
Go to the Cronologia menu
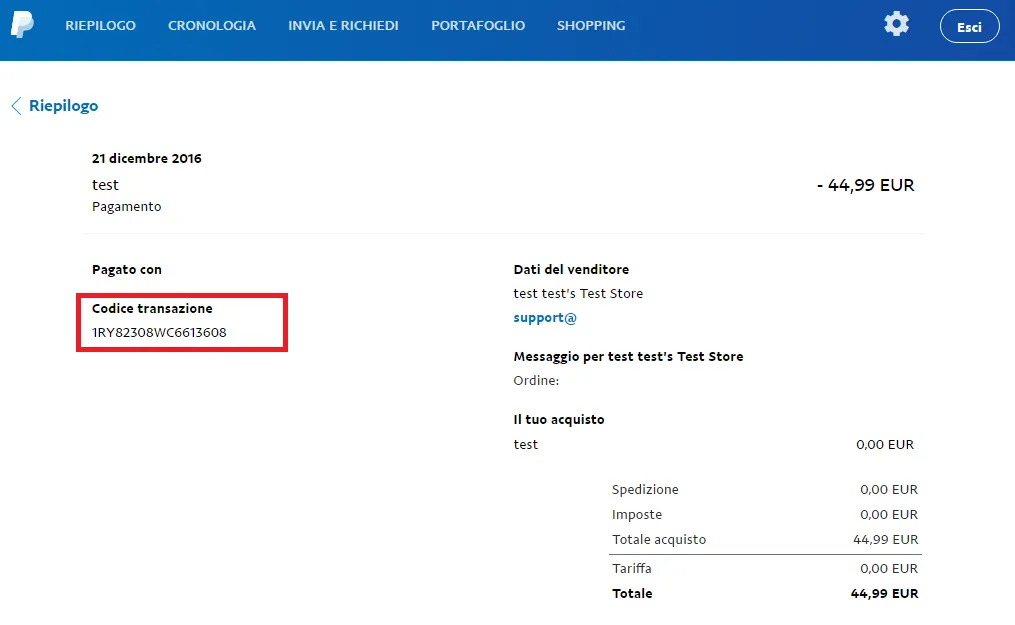pyautogui.click(x=212, y=26)
